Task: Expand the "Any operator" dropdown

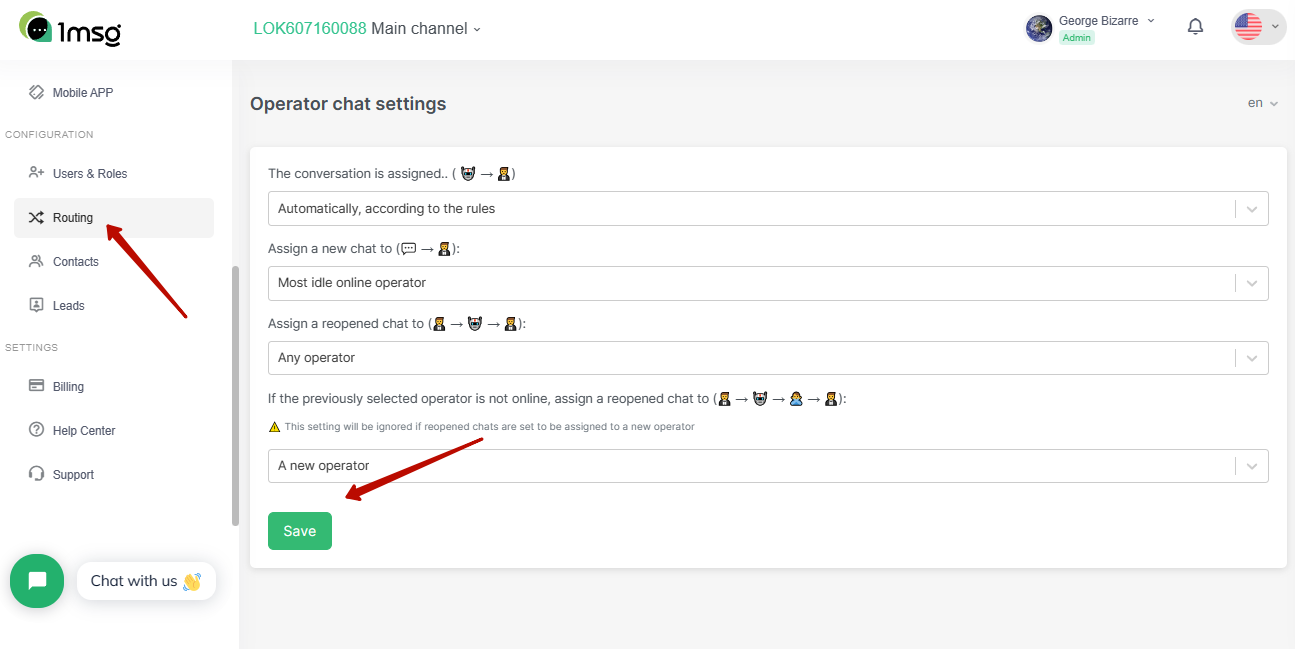Action: 768,357
